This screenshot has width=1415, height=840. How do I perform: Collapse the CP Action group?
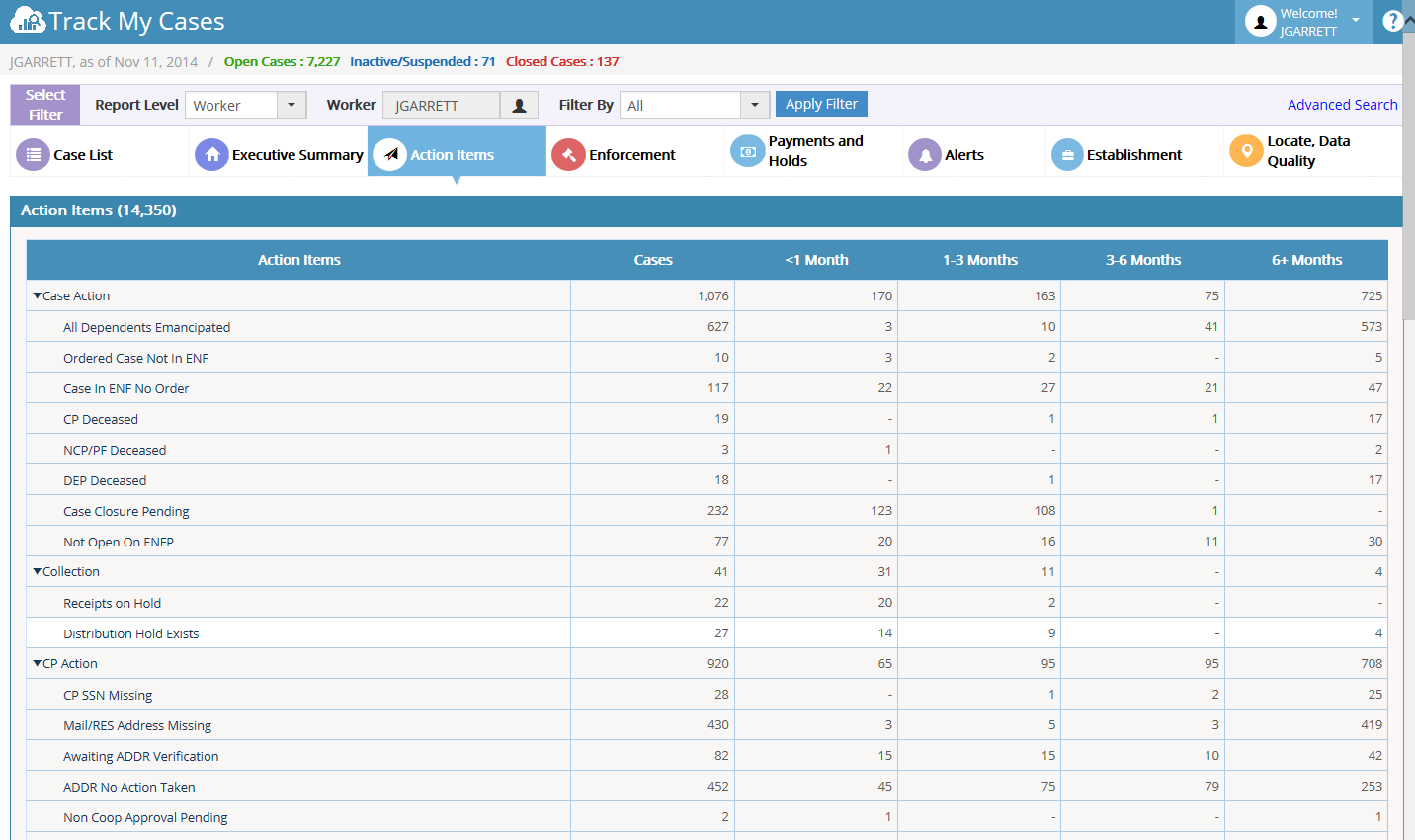coord(38,663)
